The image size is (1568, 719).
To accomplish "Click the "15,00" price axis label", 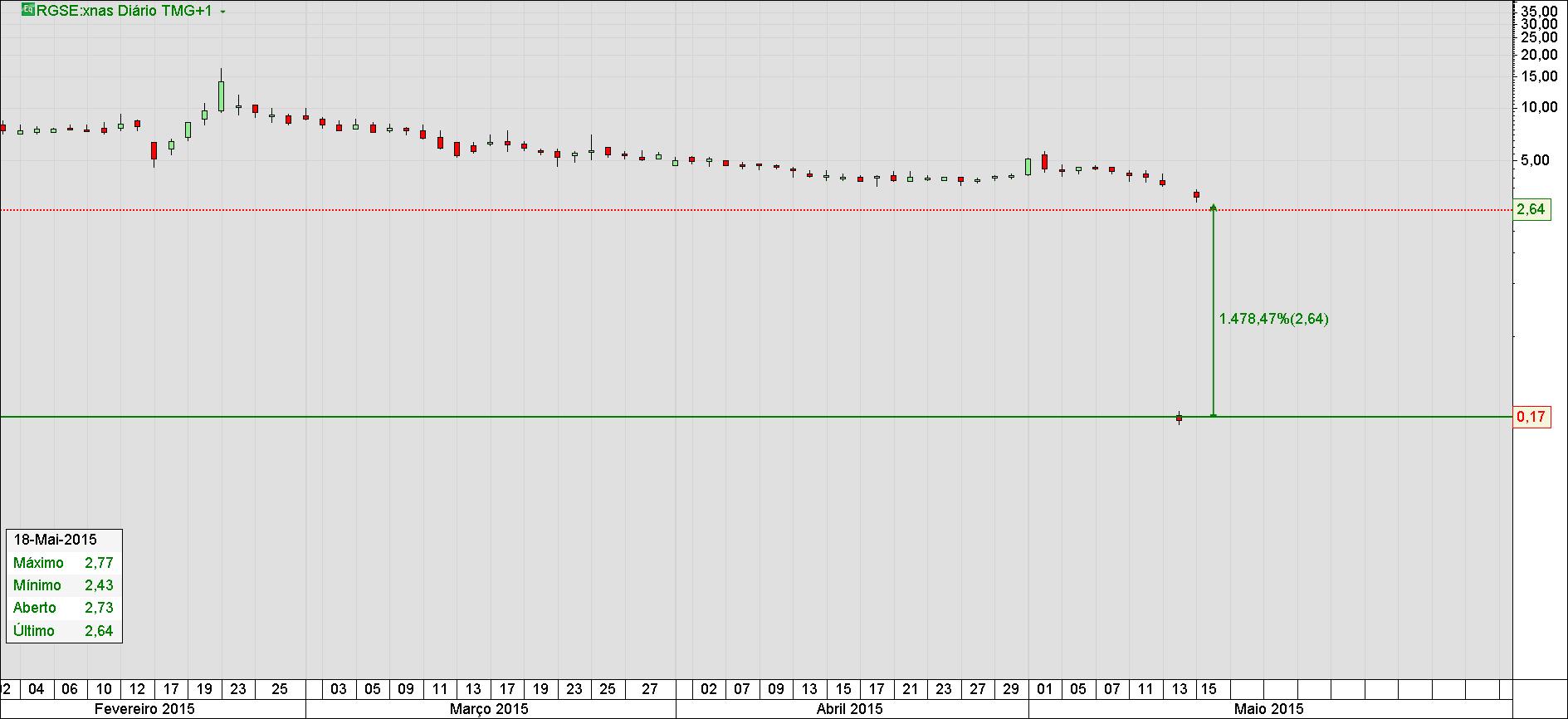I will [1540, 77].
